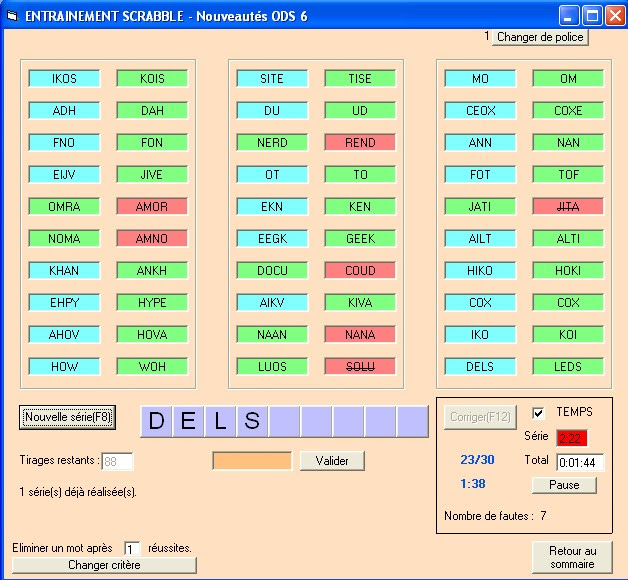Select the red REND tile
The width and height of the screenshot is (628, 580).
click(360, 143)
